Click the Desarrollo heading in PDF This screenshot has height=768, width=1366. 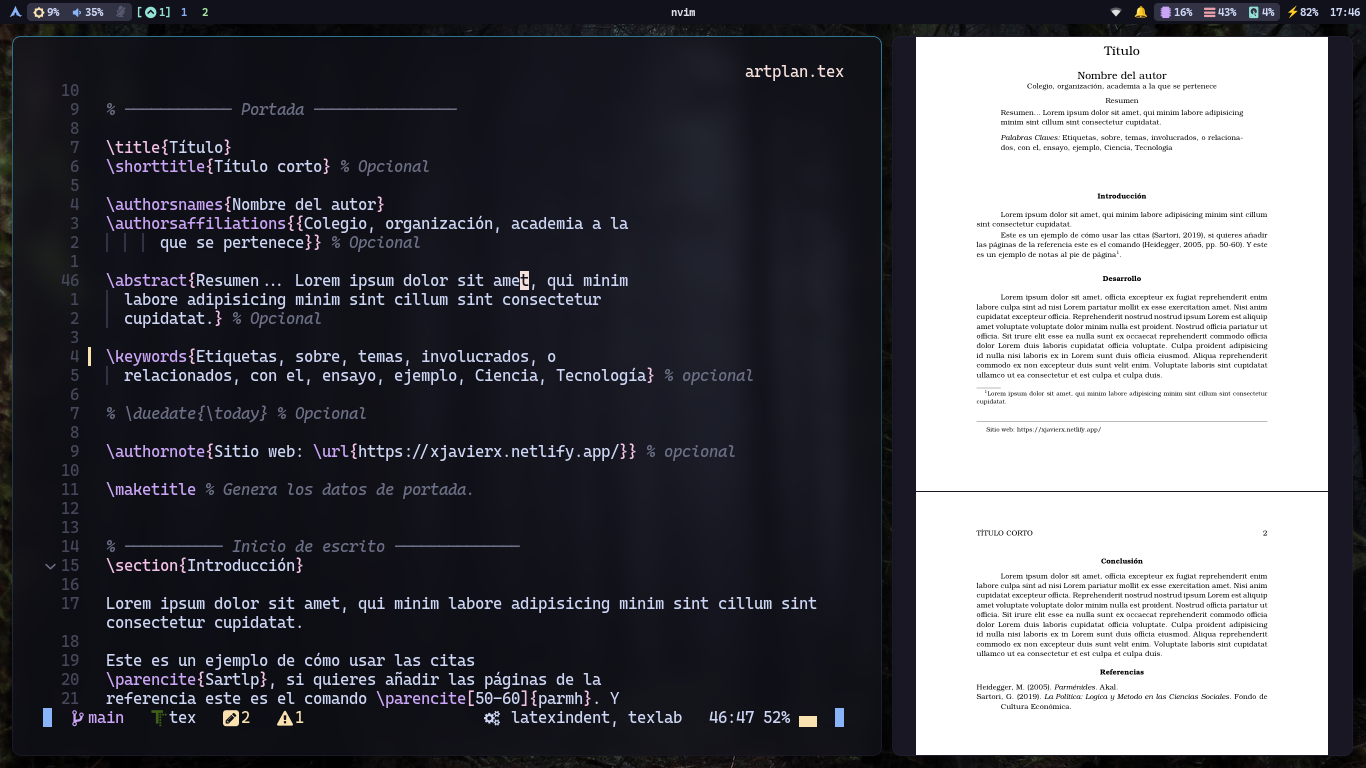(1121, 279)
